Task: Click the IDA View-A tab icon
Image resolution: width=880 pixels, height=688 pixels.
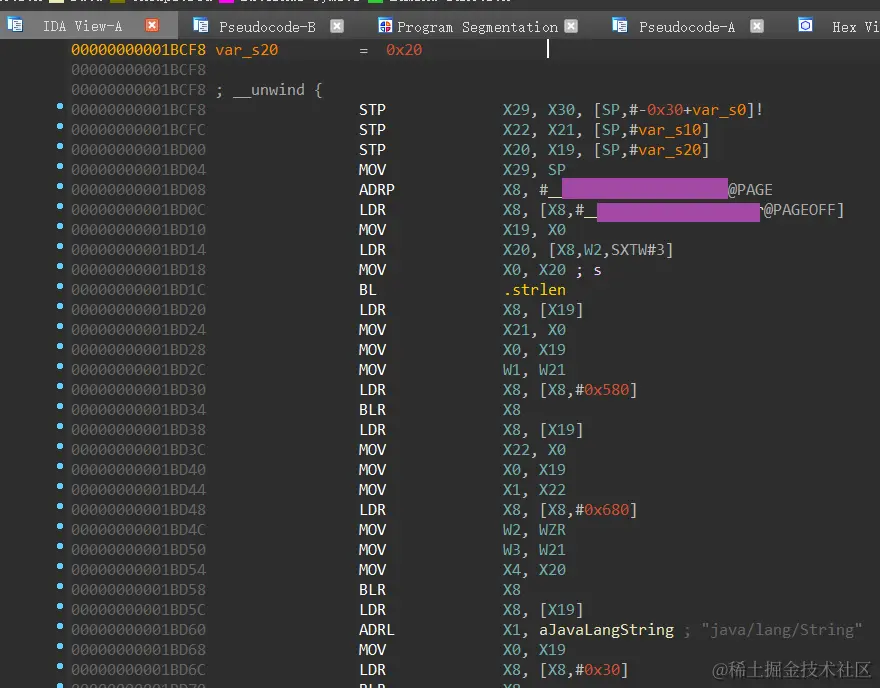Action: [15, 25]
